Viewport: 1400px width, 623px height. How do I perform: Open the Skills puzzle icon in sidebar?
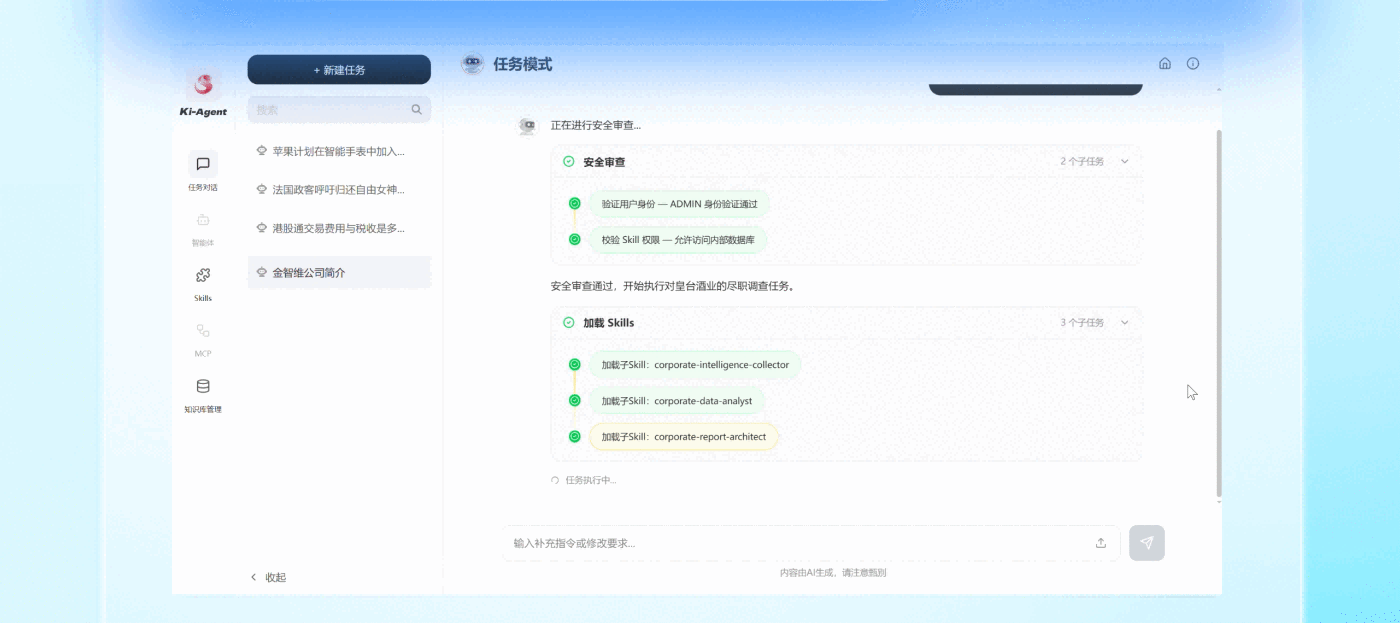point(203,276)
